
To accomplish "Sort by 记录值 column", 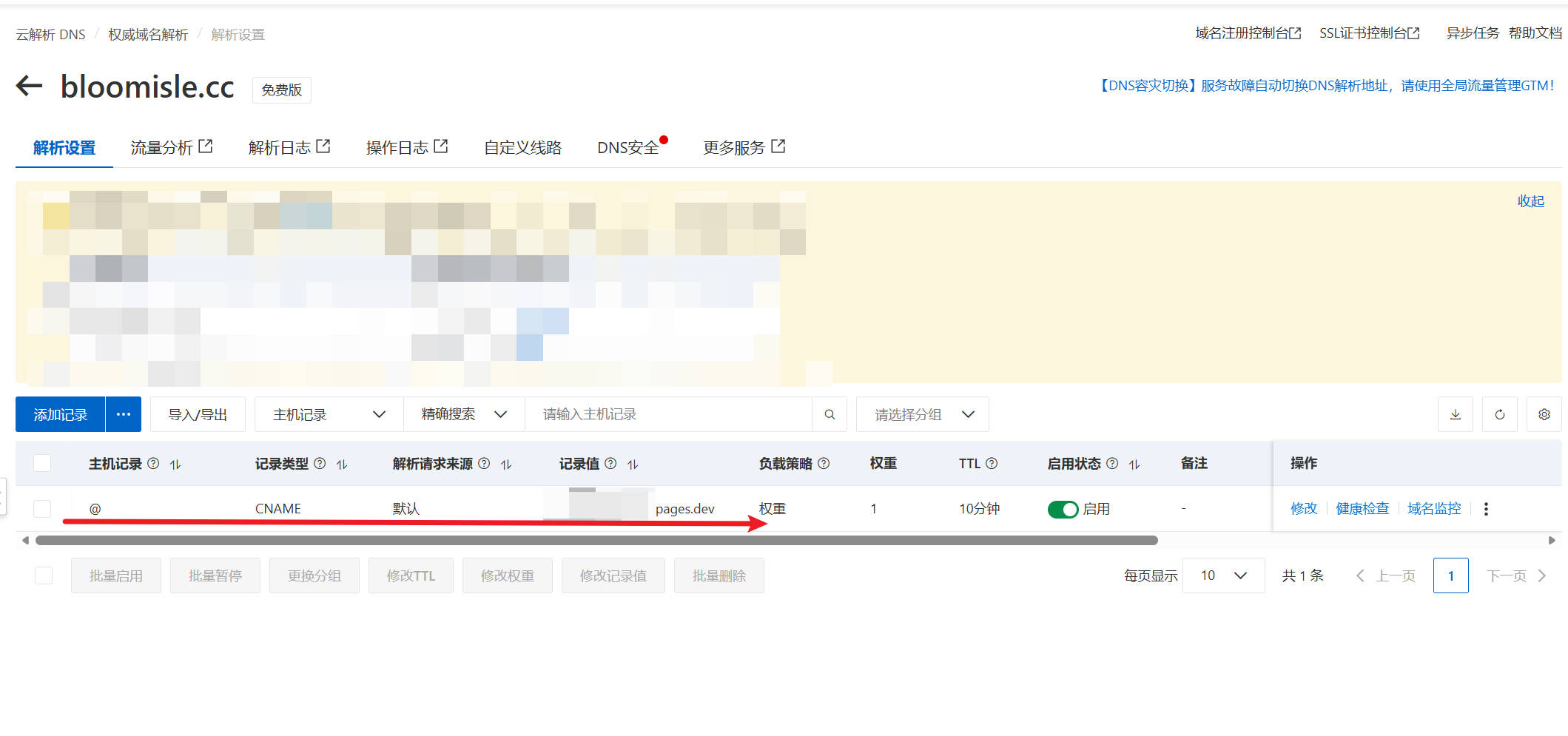I will click(x=633, y=465).
